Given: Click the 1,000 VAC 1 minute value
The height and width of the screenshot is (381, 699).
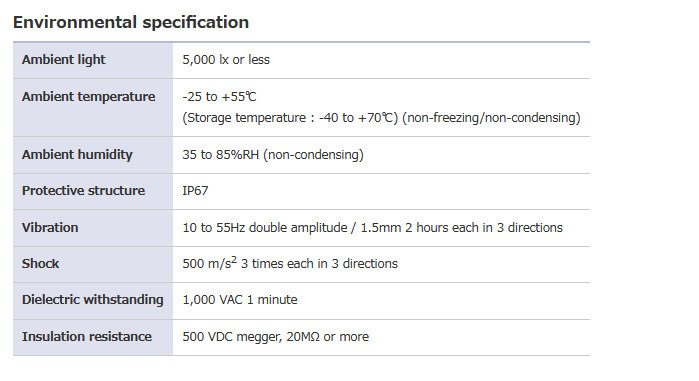Looking at the screenshot, I should pos(240,300).
